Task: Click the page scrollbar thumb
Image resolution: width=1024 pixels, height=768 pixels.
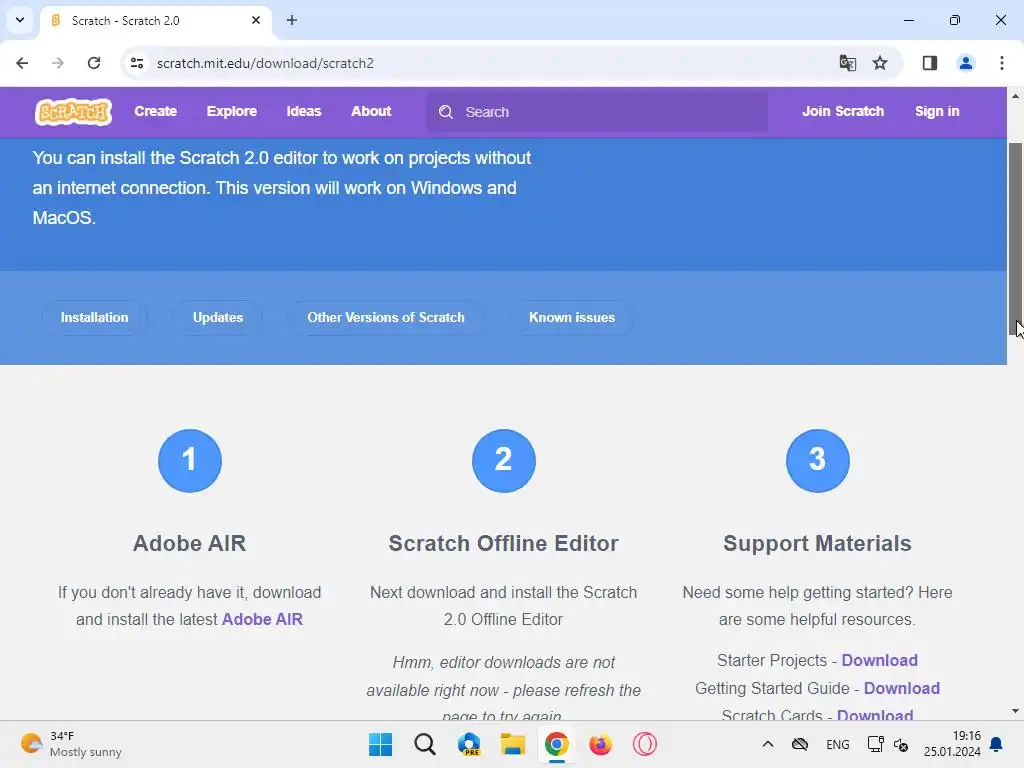Action: tap(1015, 239)
